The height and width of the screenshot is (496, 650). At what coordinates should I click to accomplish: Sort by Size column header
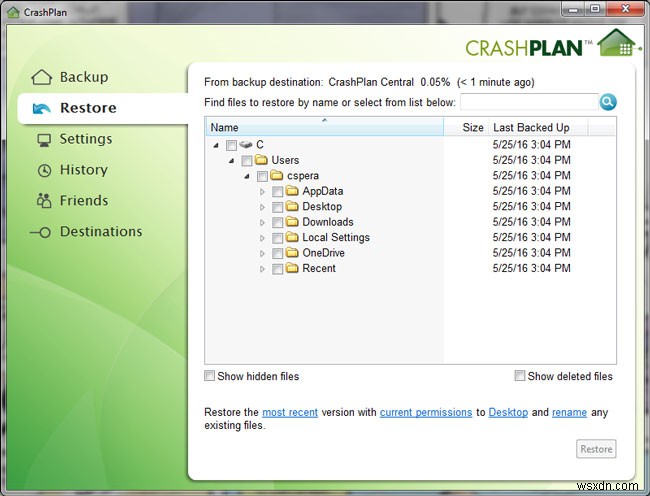click(x=466, y=127)
